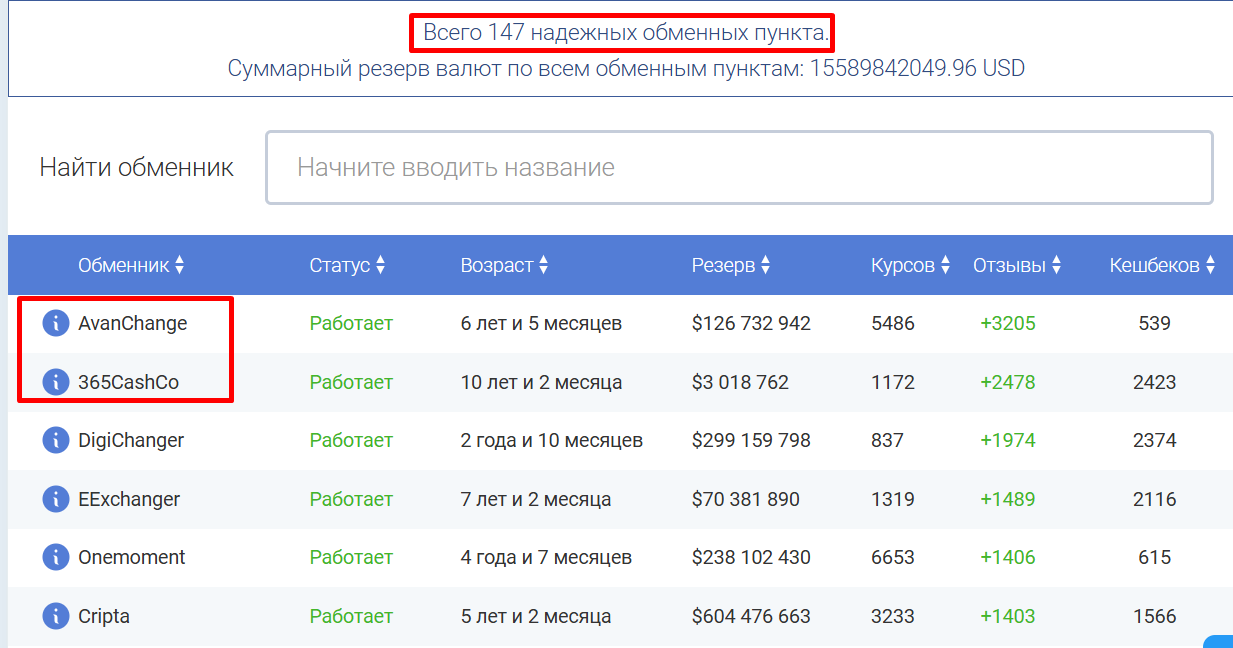
Task: Open DigiChanger reviews count +1974
Action: pyautogui.click(x=1008, y=440)
